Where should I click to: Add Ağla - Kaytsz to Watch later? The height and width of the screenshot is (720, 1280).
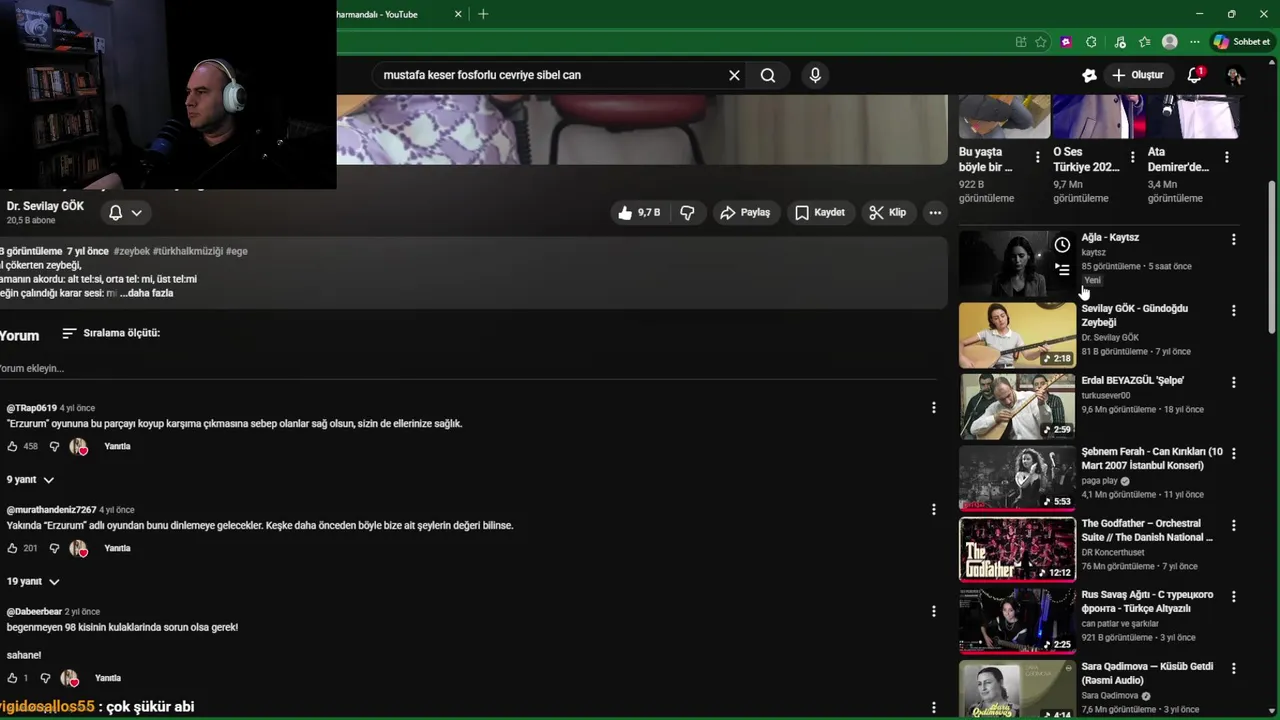[x=1062, y=245]
